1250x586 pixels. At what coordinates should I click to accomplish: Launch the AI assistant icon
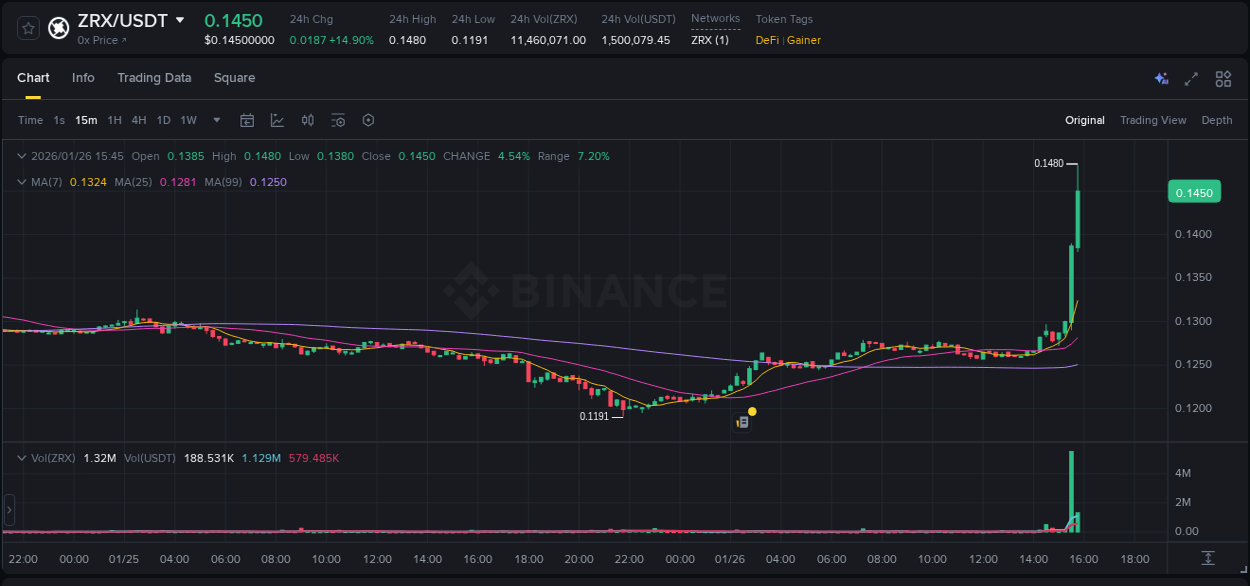click(1160, 78)
